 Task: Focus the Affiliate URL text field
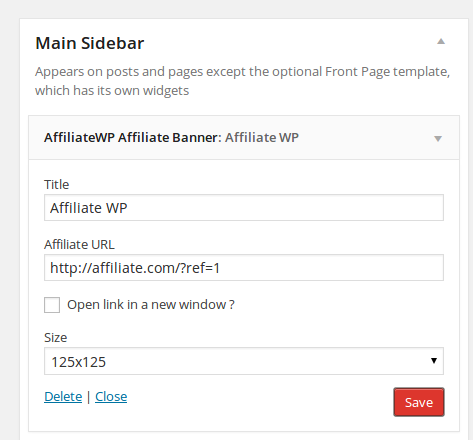tap(244, 268)
